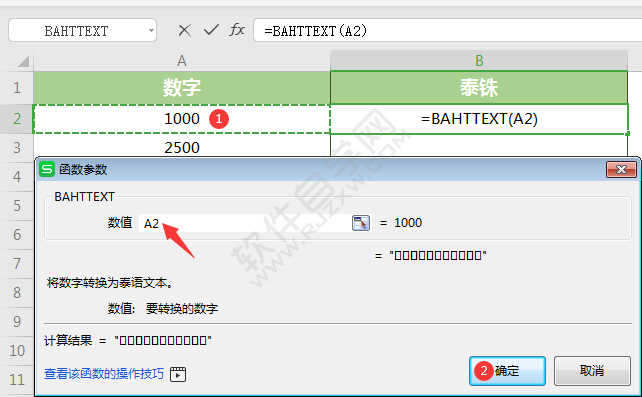Select all cells via the corner triangle
This screenshot has width=642, height=397.
[23, 61]
